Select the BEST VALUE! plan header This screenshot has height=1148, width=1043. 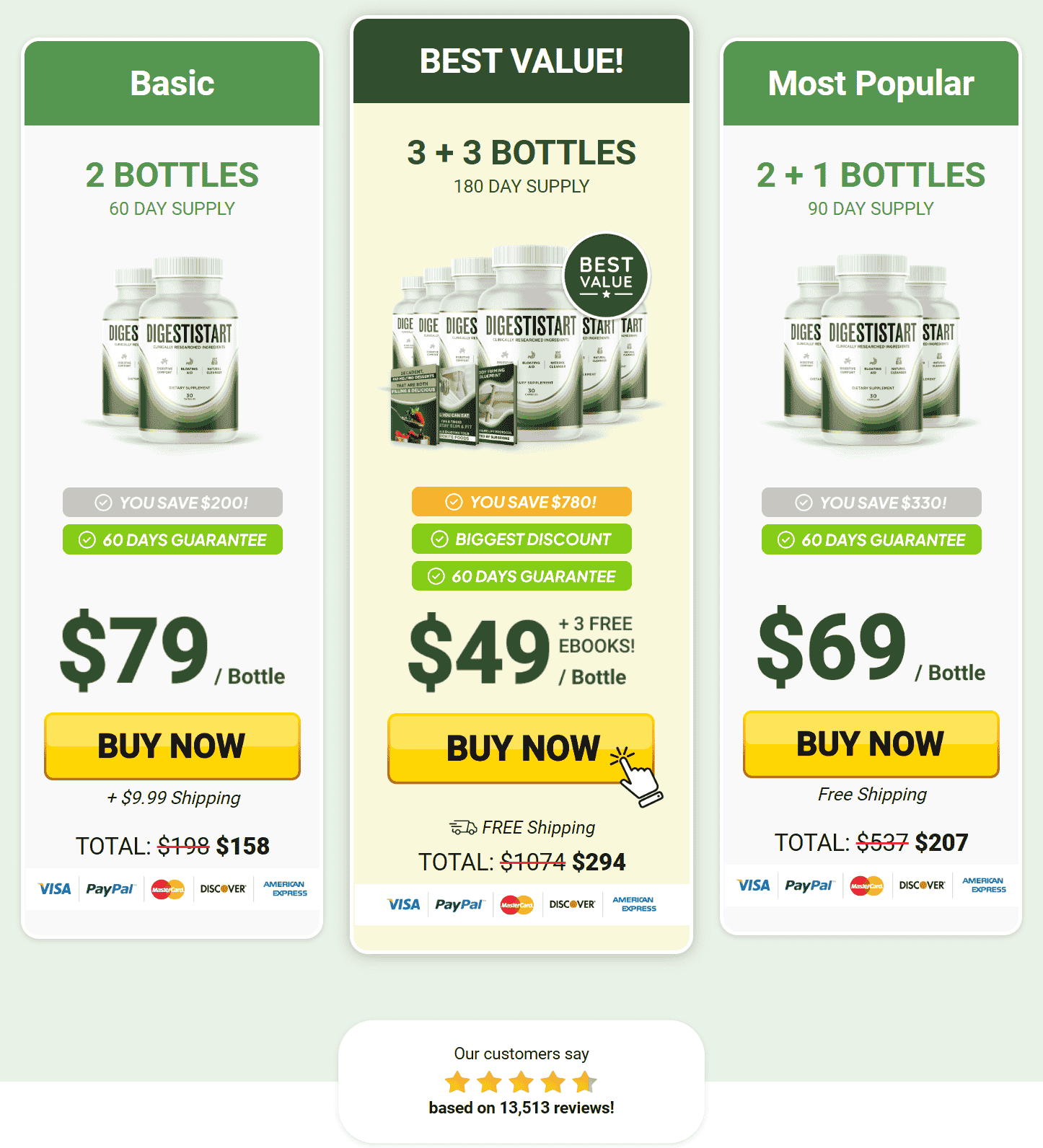(x=521, y=61)
